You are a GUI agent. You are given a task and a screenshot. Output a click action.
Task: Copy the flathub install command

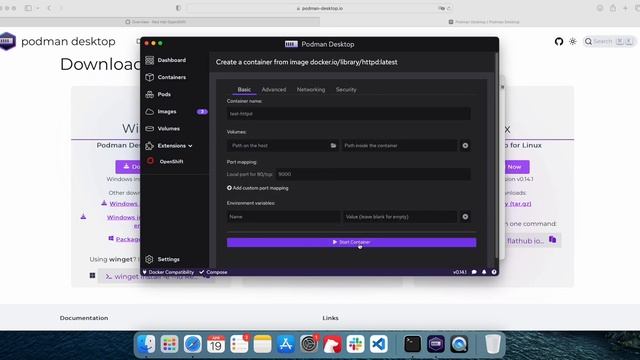click(552, 240)
